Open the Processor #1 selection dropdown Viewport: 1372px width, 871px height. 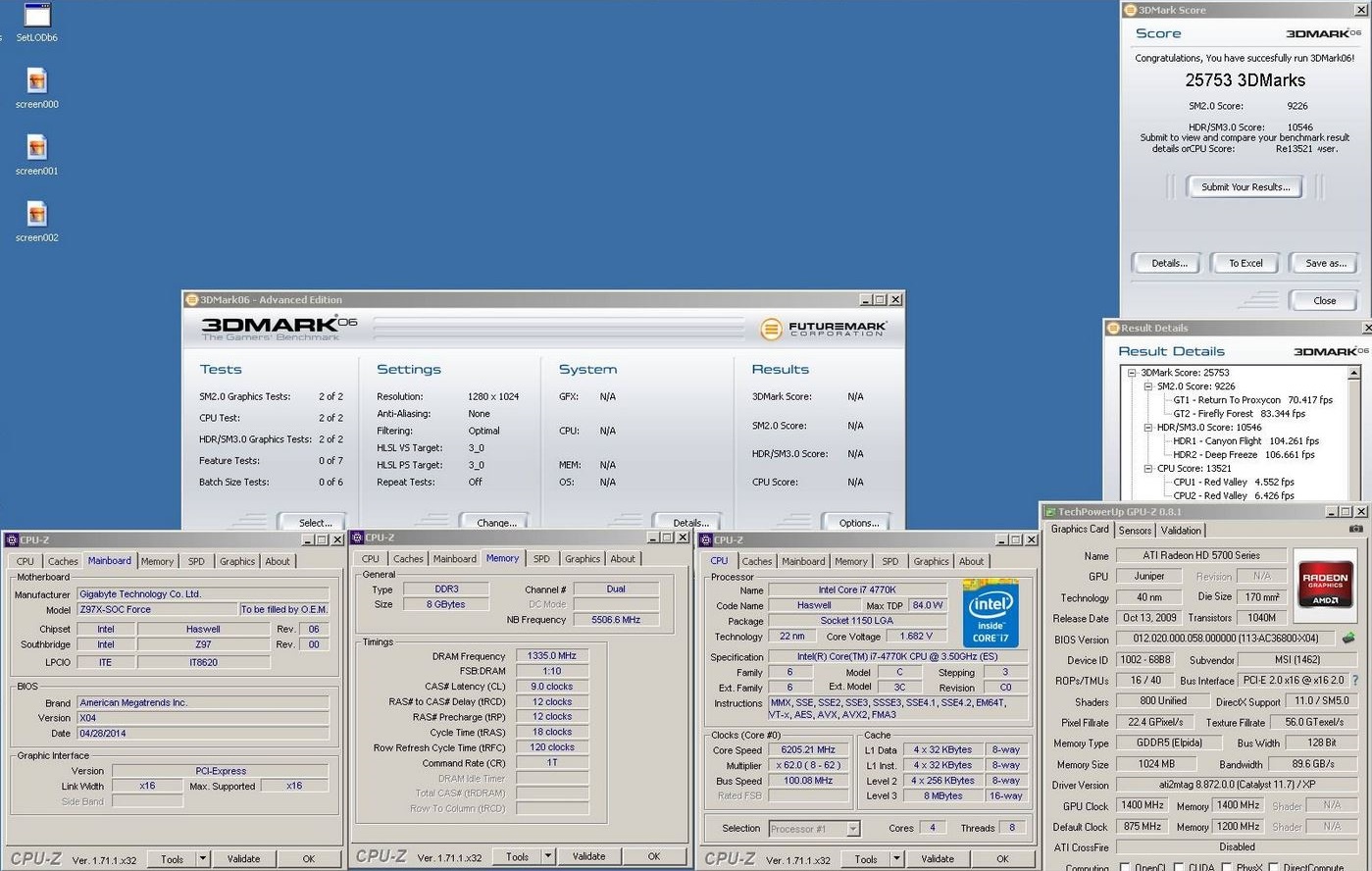pyautogui.click(x=852, y=829)
